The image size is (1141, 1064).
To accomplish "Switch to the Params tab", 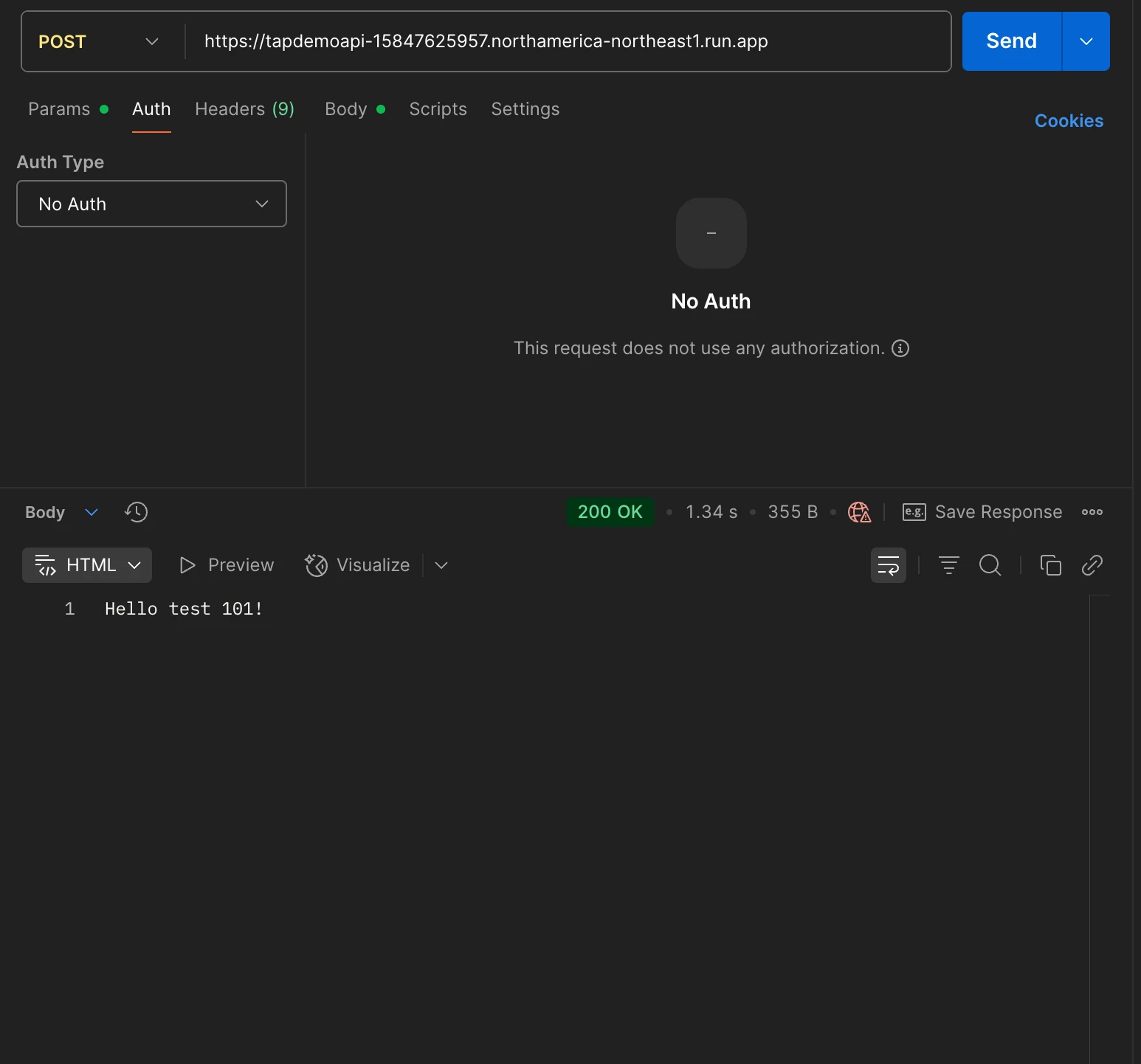I will [x=68, y=109].
